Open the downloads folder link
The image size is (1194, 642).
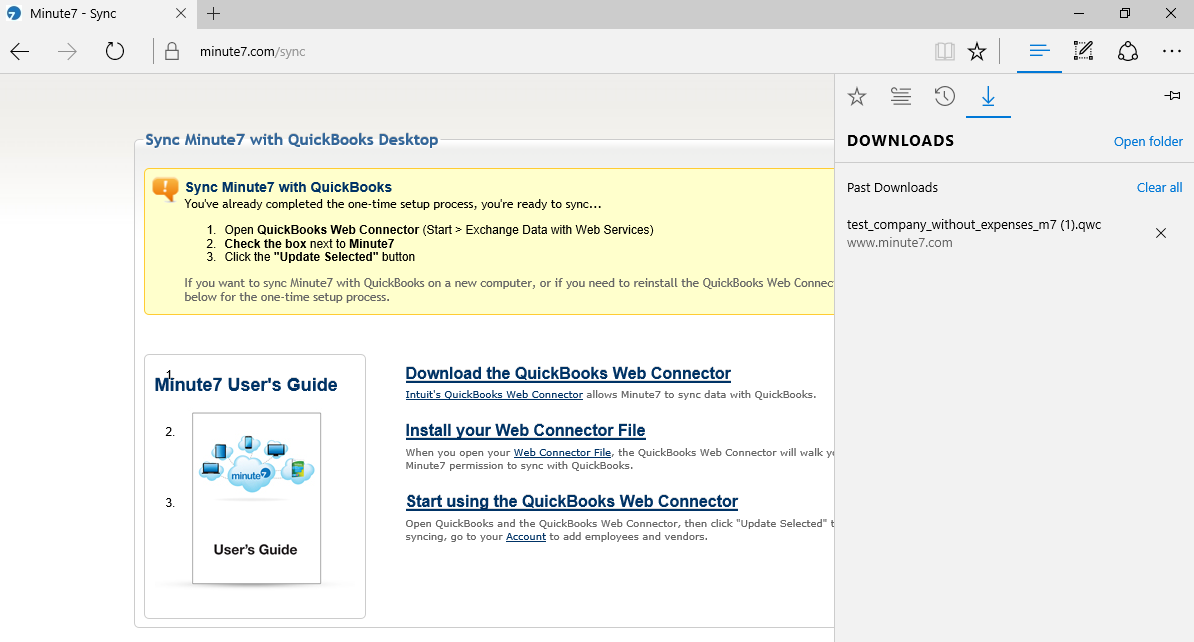click(1148, 142)
